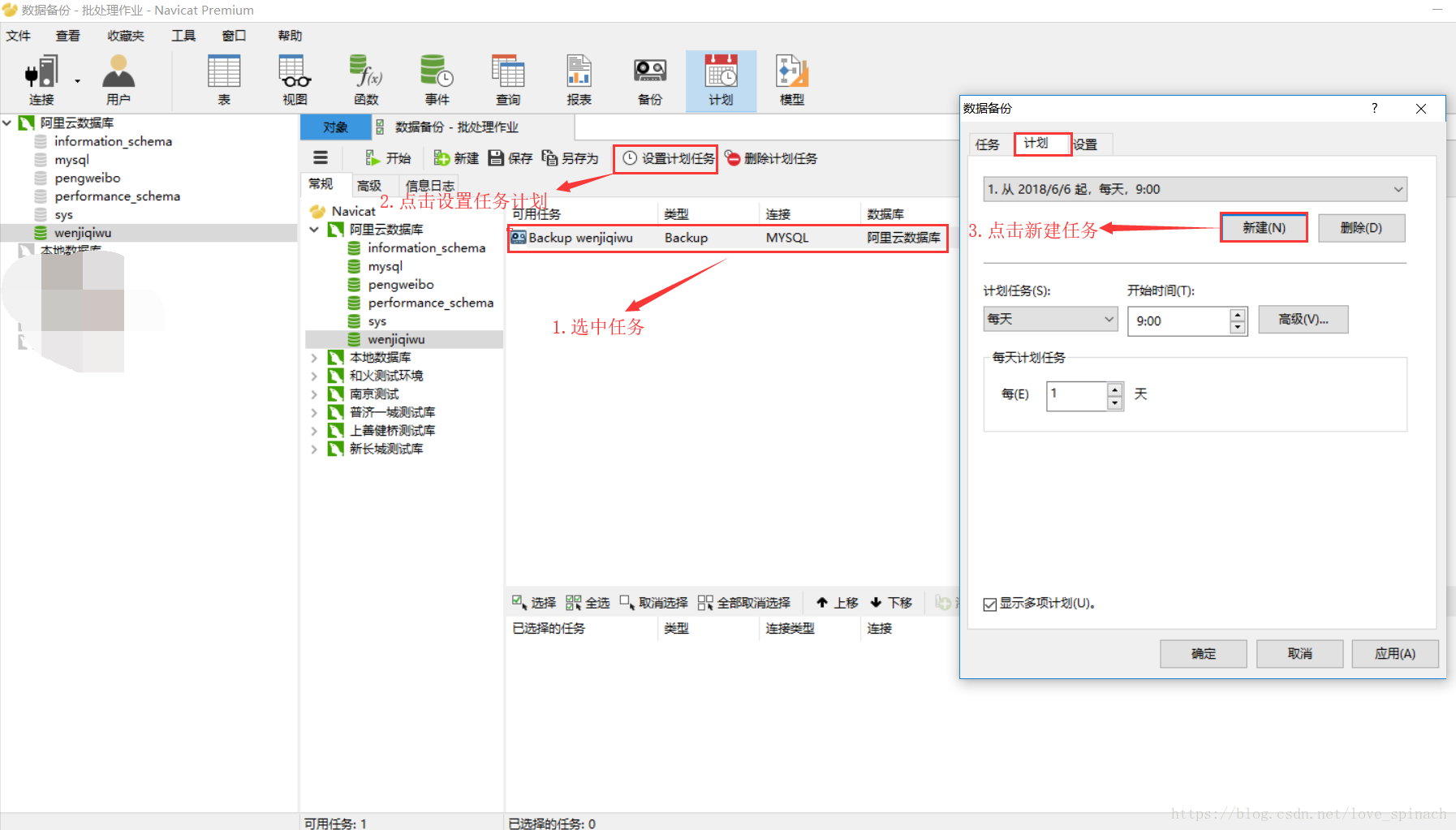Expand 上善健桥测试库 node
Image resolution: width=1456 pixels, height=830 pixels.
tap(314, 431)
